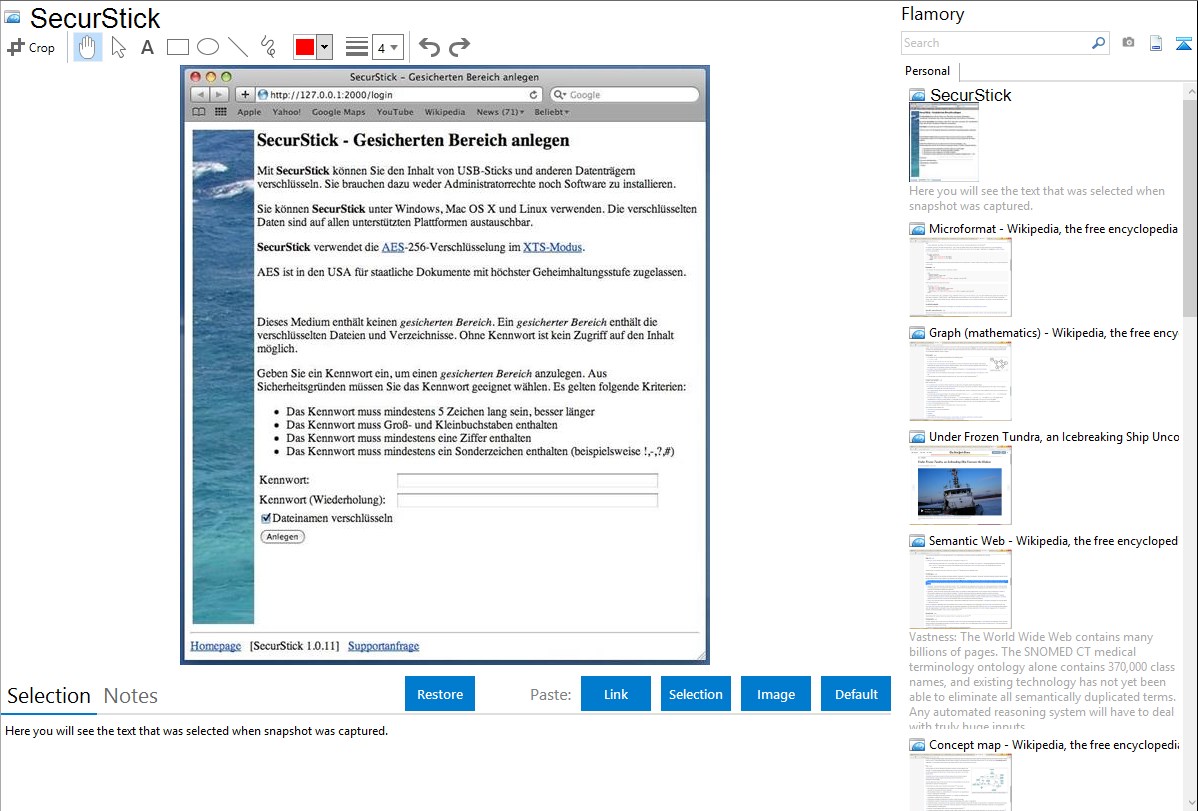
Task: Select the arrow pointer tool
Action: tap(118, 47)
